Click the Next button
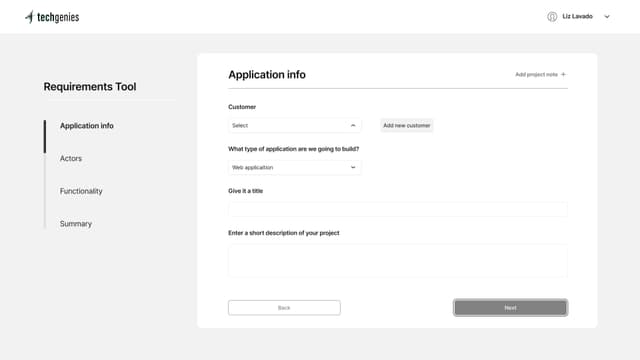Screen dimensions: 640x360 pyautogui.click(x=510, y=308)
